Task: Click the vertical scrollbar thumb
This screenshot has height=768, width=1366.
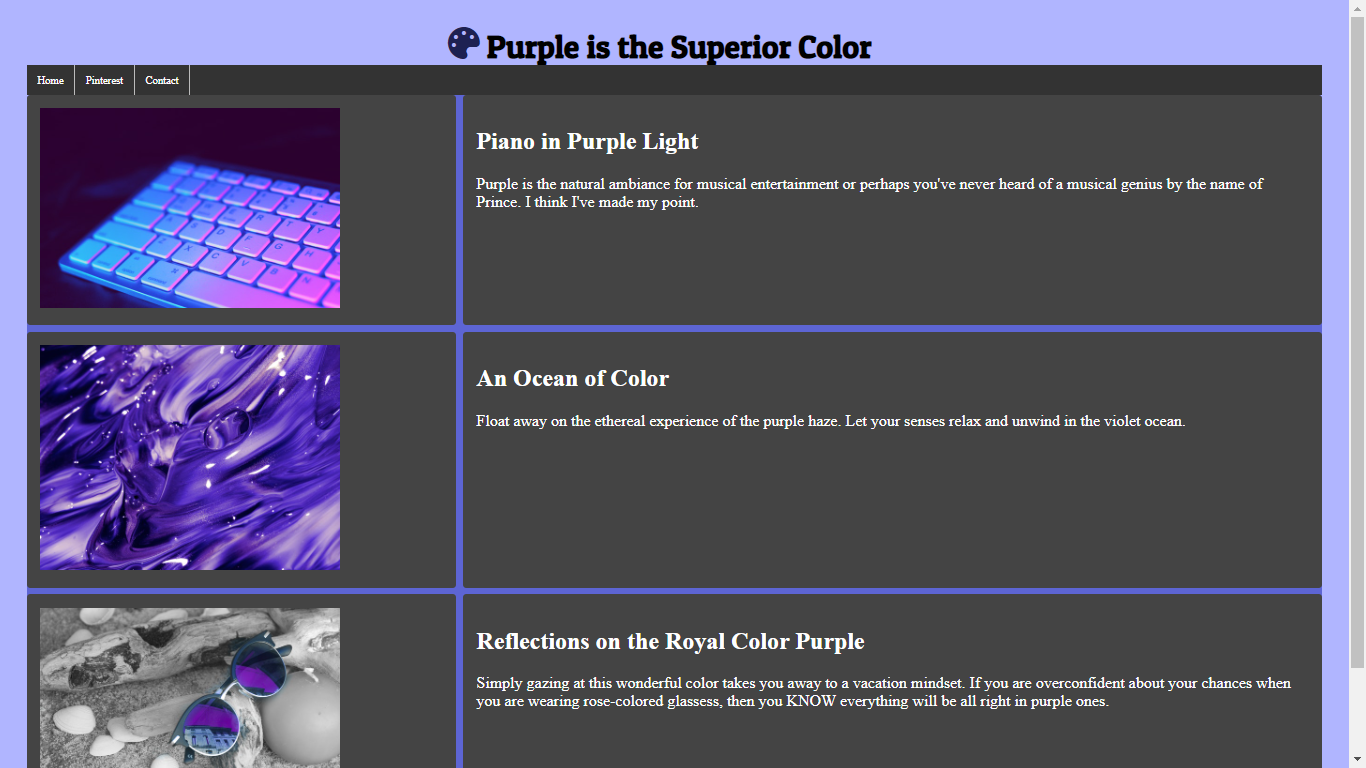Action: [1357, 340]
